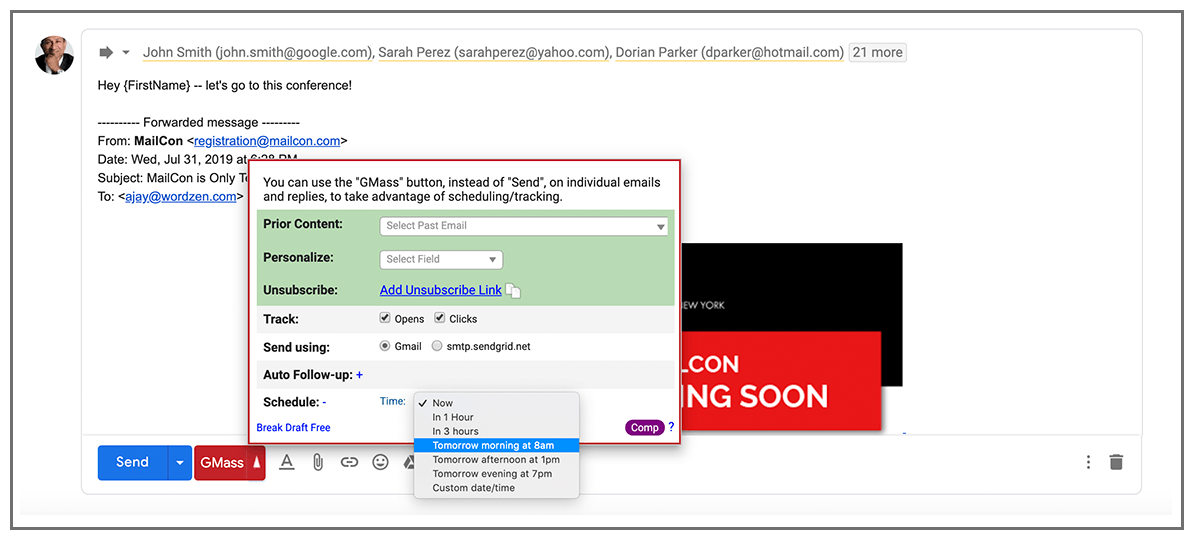The height and width of the screenshot is (544, 1196).
Task: Expand the Auto Follow-up section
Action: (x=360, y=375)
